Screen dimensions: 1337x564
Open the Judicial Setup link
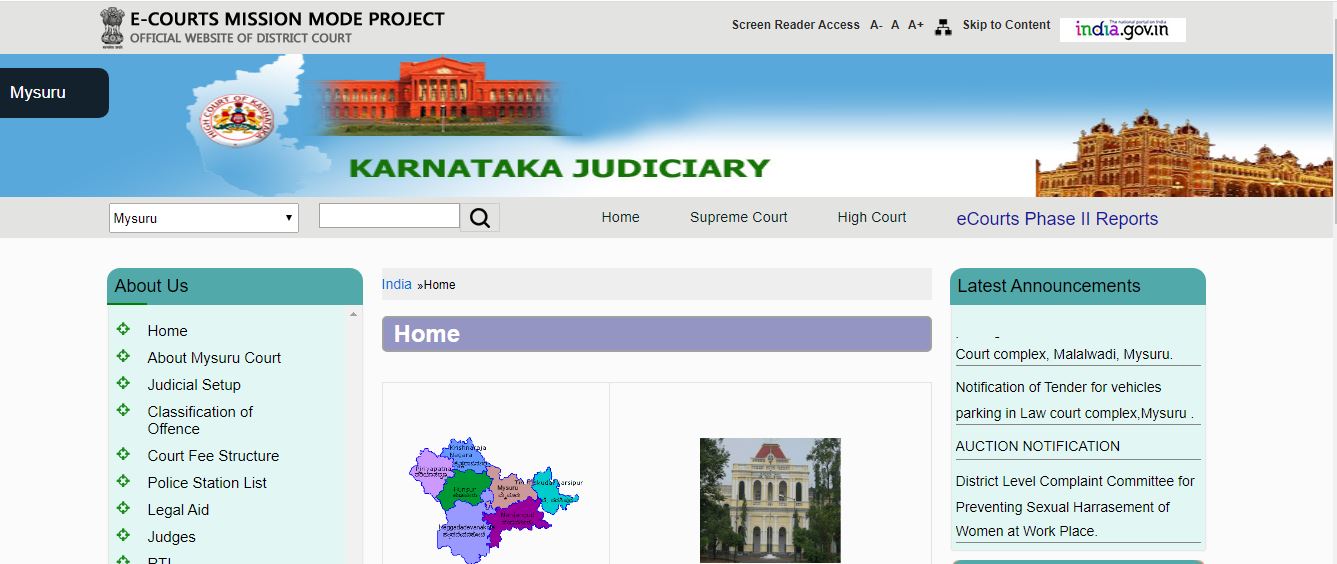pos(194,385)
